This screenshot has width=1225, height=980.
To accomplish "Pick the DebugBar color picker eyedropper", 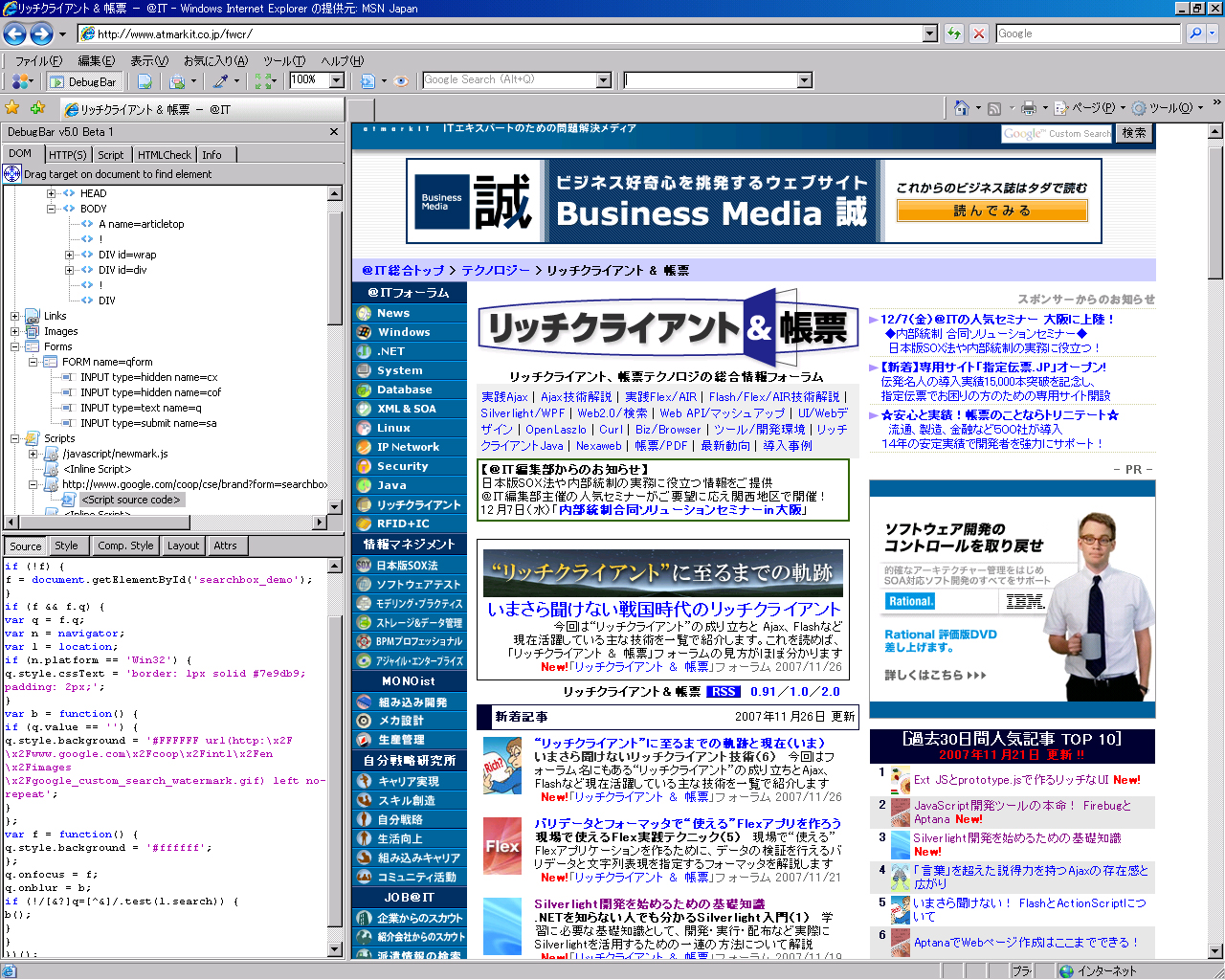I will click(x=220, y=81).
